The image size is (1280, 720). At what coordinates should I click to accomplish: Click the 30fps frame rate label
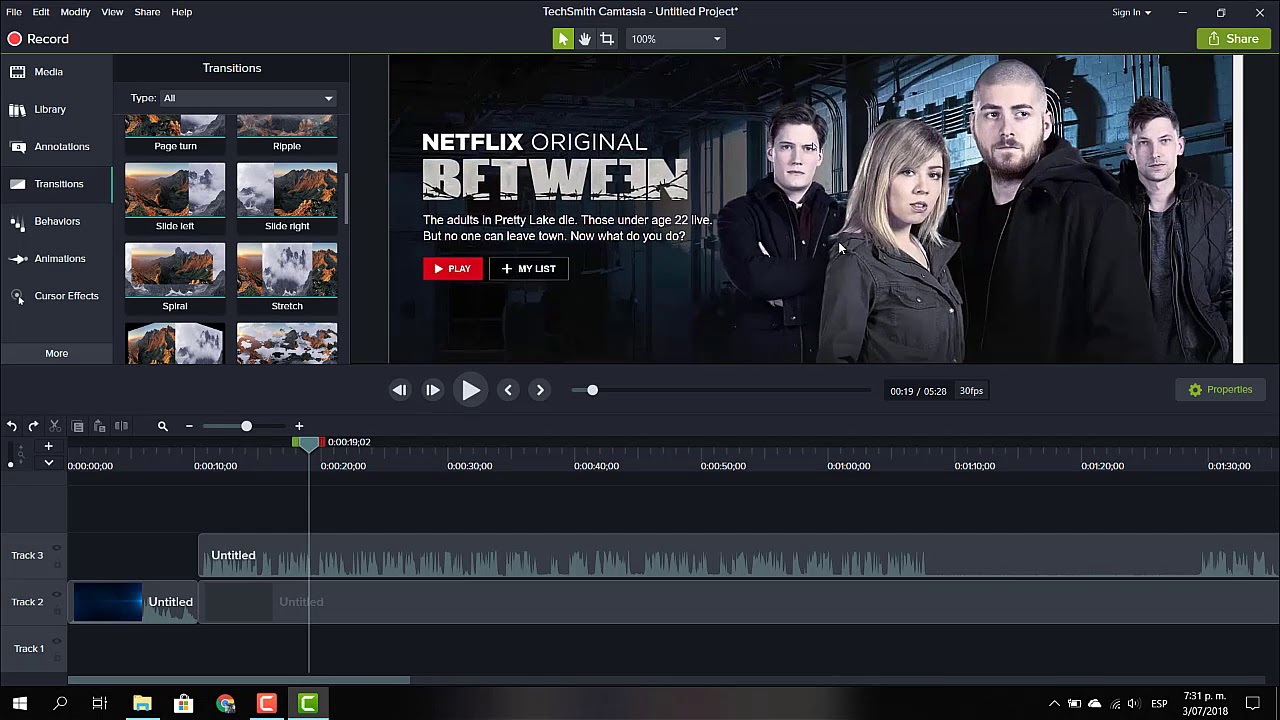(972, 391)
